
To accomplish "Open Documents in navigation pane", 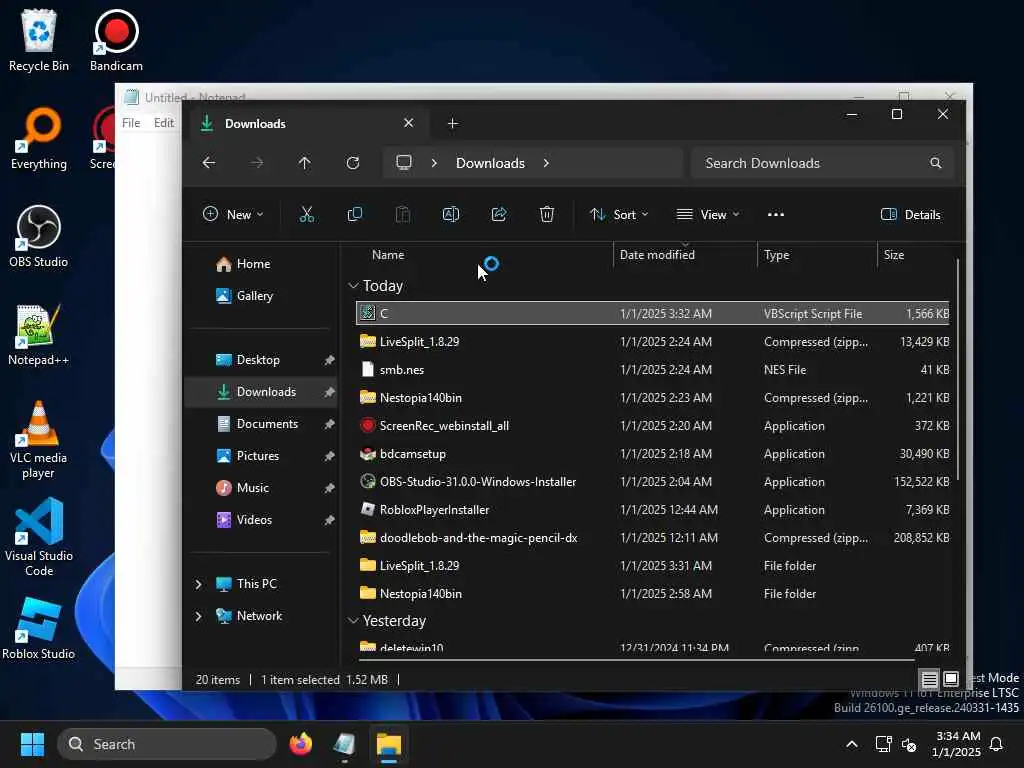I will [x=263, y=424].
